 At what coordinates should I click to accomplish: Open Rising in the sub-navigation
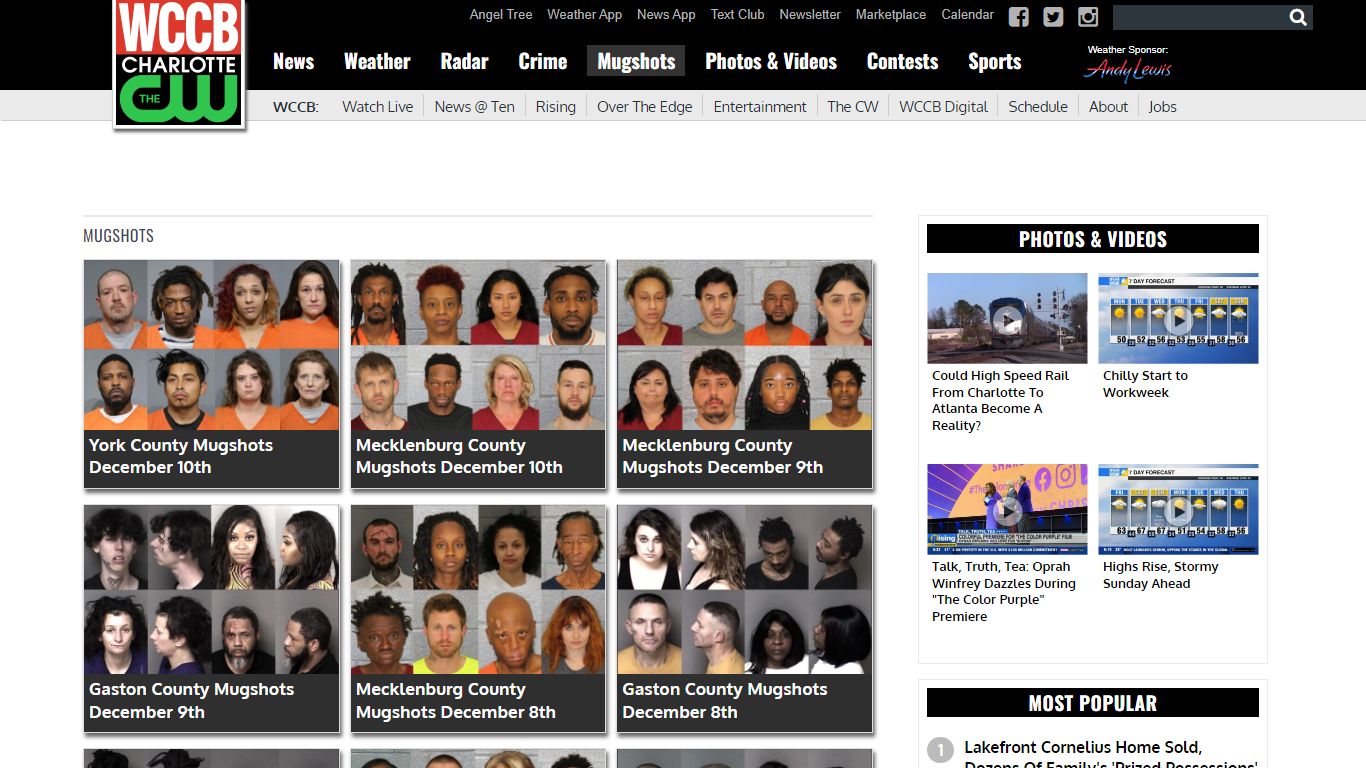tap(555, 106)
